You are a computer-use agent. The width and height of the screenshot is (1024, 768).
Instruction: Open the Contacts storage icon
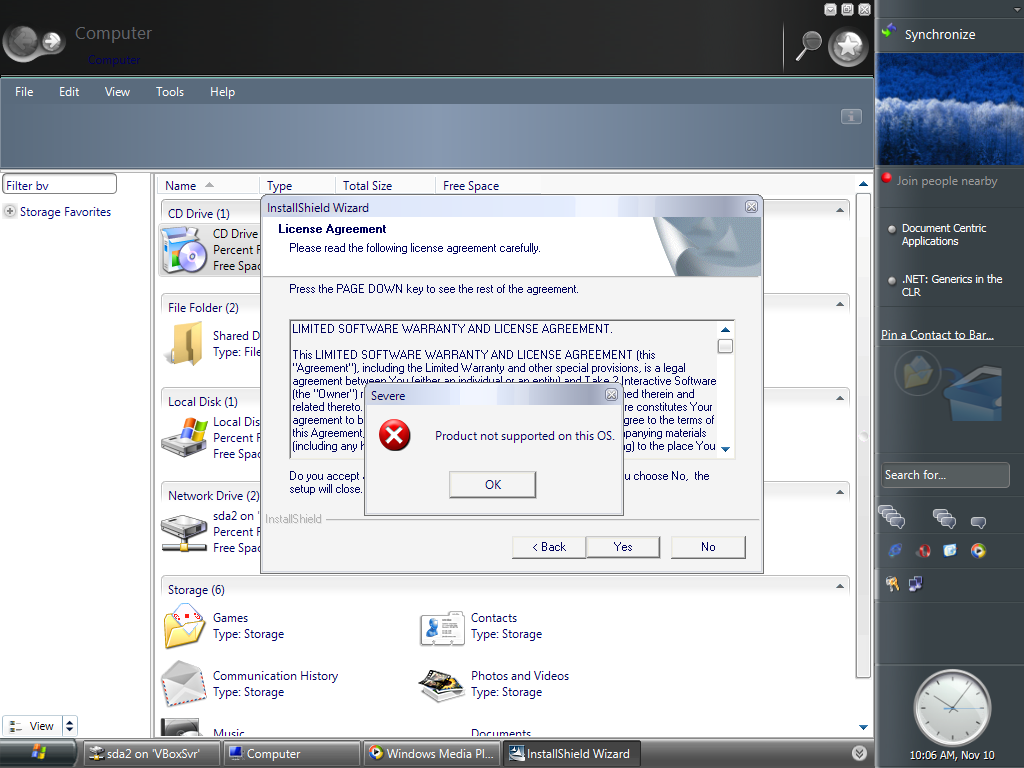point(442,627)
